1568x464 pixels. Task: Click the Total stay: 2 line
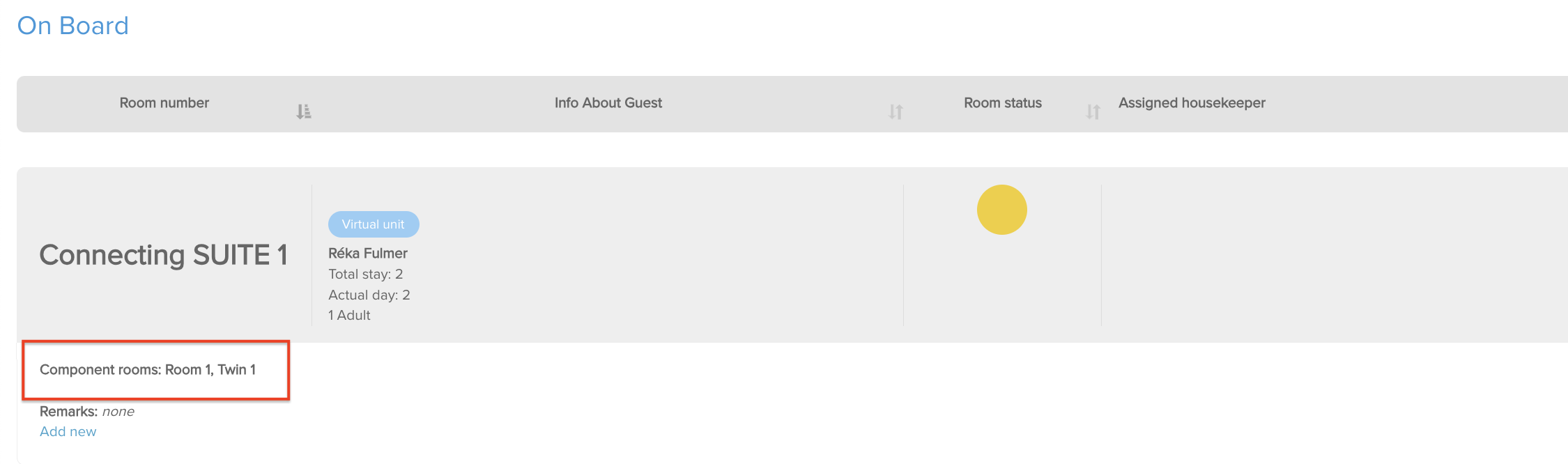pyautogui.click(x=366, y=274)
